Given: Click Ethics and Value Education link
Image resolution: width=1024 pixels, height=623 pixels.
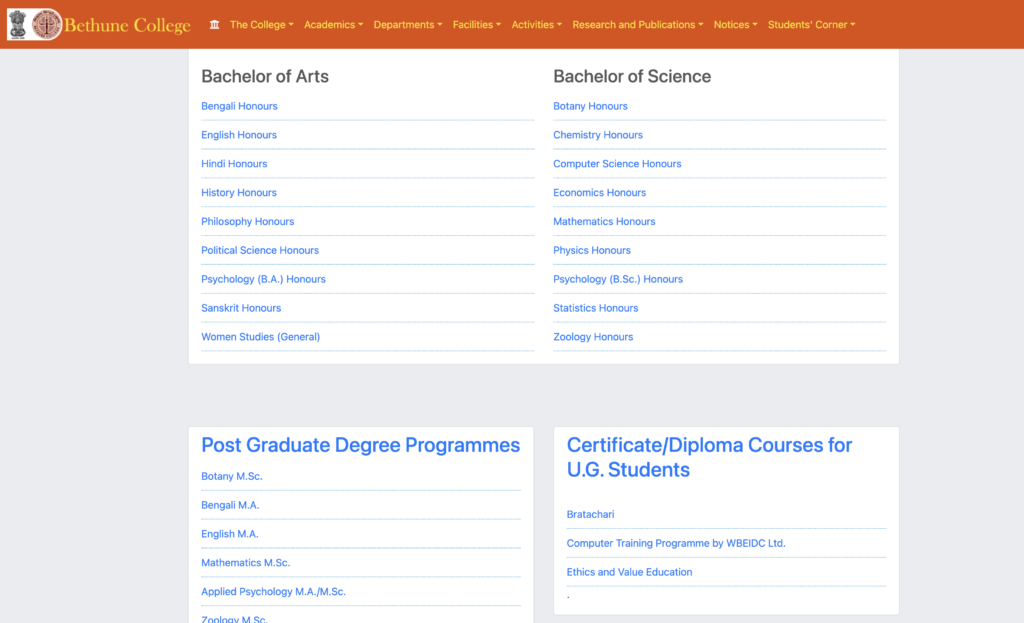Looking at the screenshot, I should pos(629,572).
